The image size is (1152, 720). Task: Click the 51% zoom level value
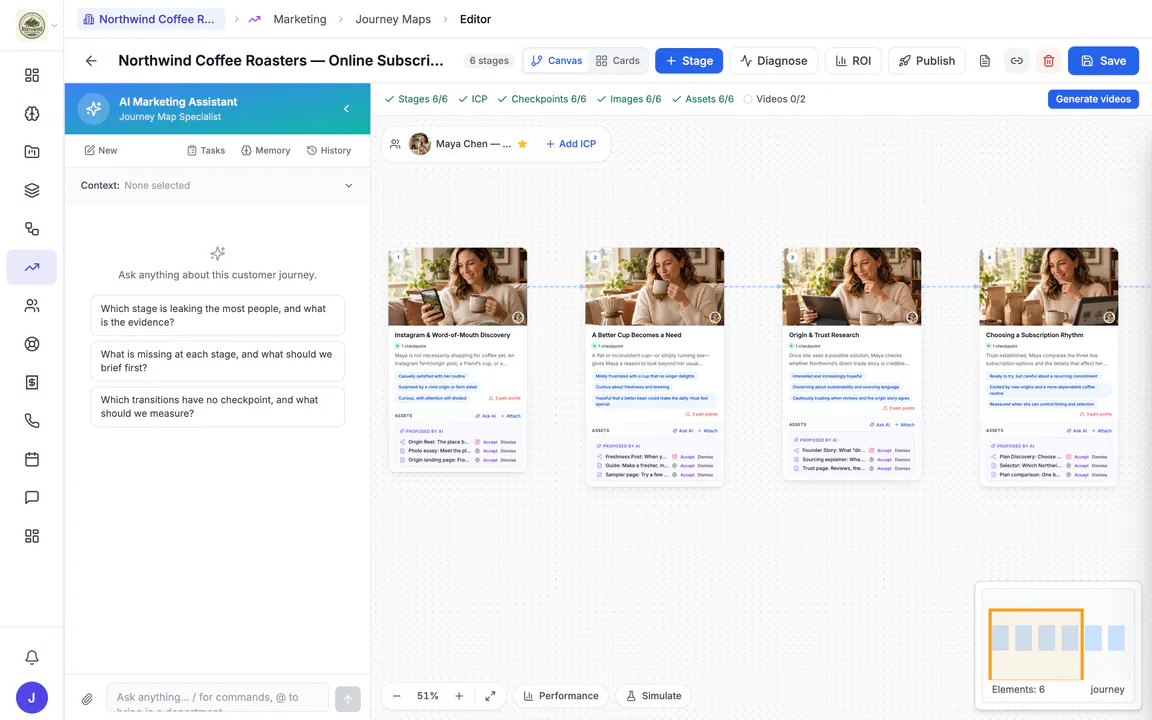coord(428,696)
